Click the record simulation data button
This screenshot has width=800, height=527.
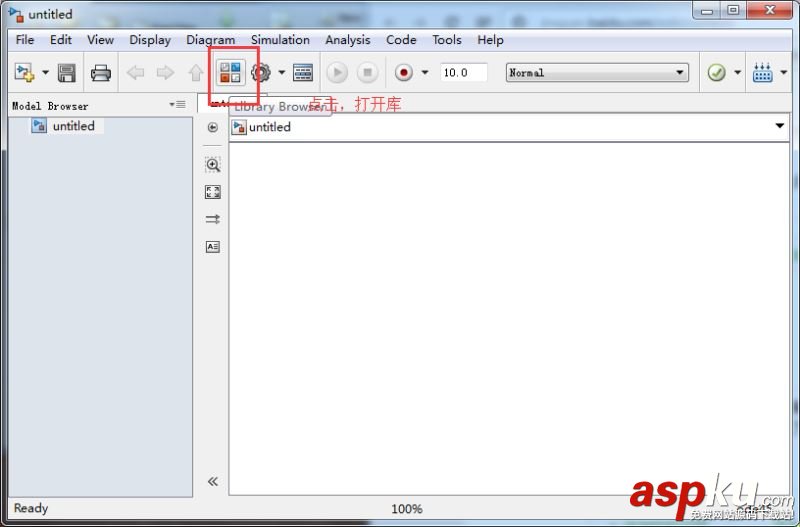point(404,73)
